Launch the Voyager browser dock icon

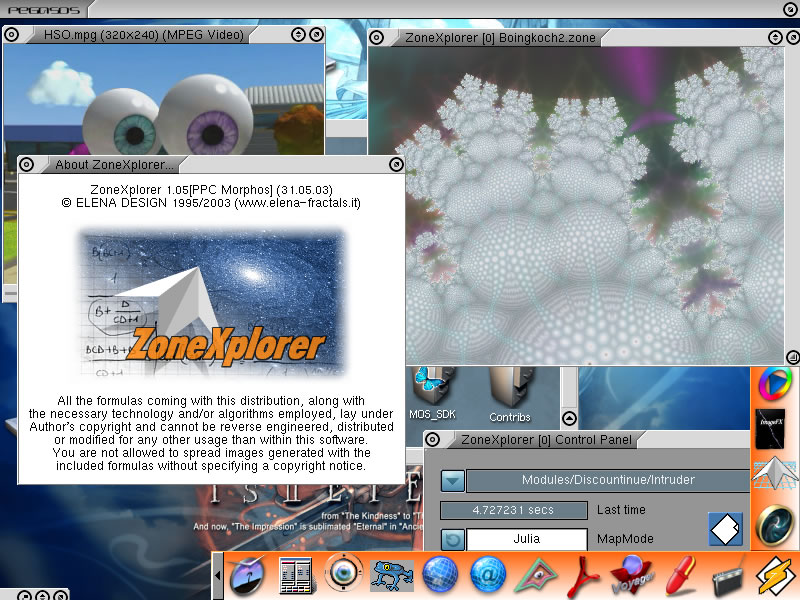coord(632,576)
